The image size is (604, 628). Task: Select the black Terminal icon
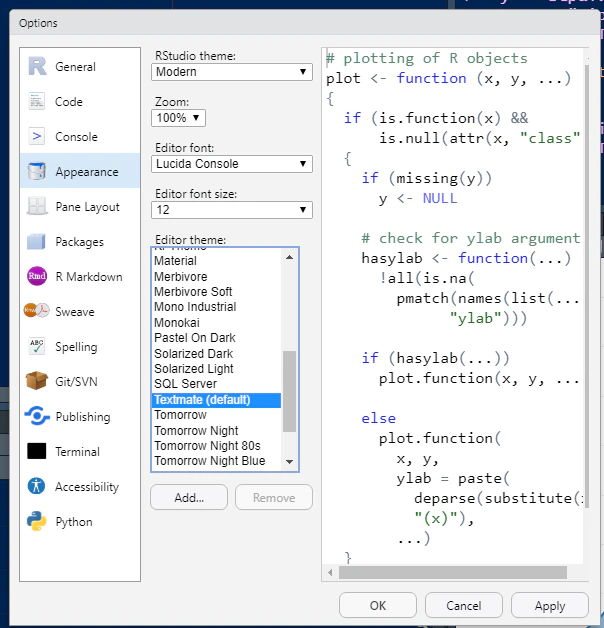(36, 451)
